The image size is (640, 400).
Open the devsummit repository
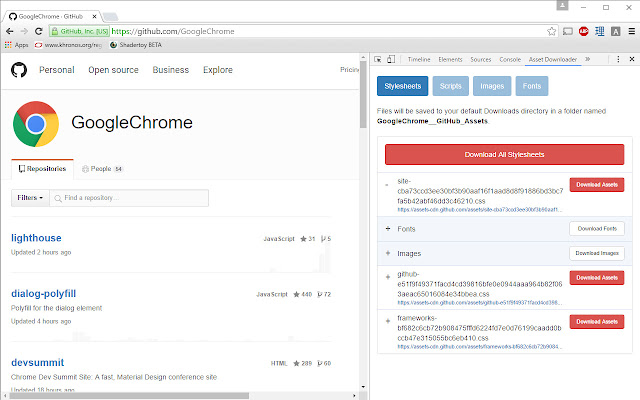(38, 362)
